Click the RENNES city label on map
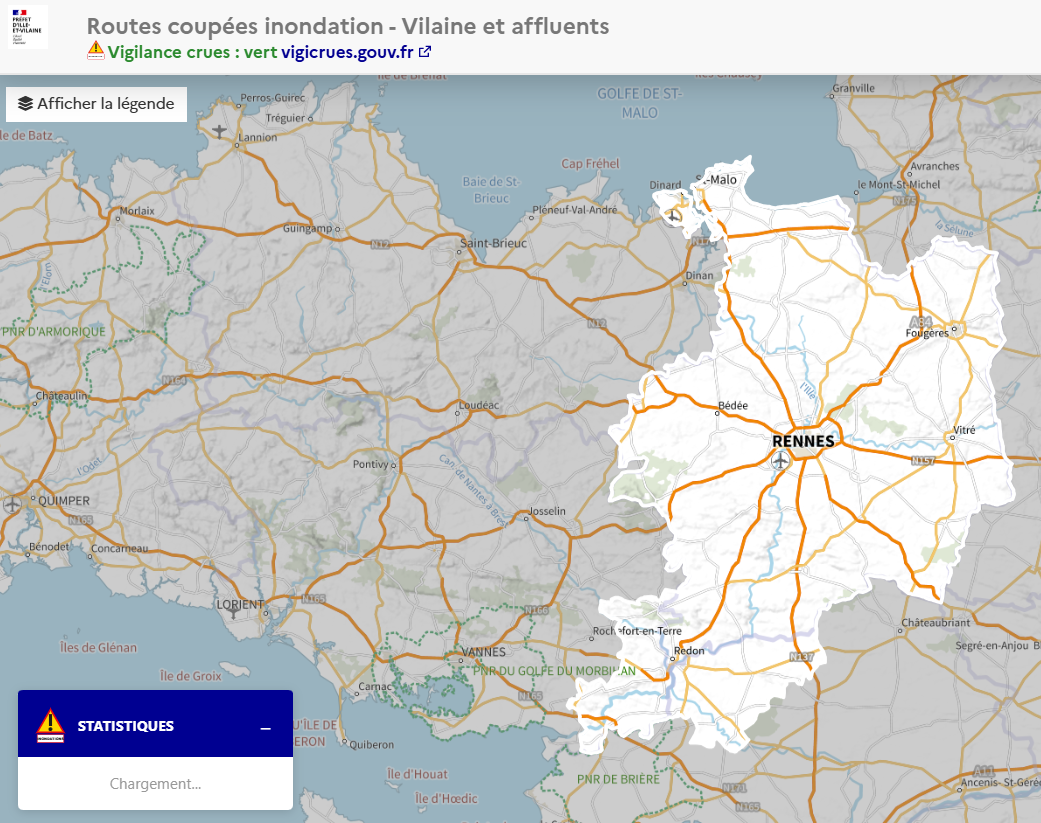The height and width of the screenshot is (823, 1041). click(803, 441)
